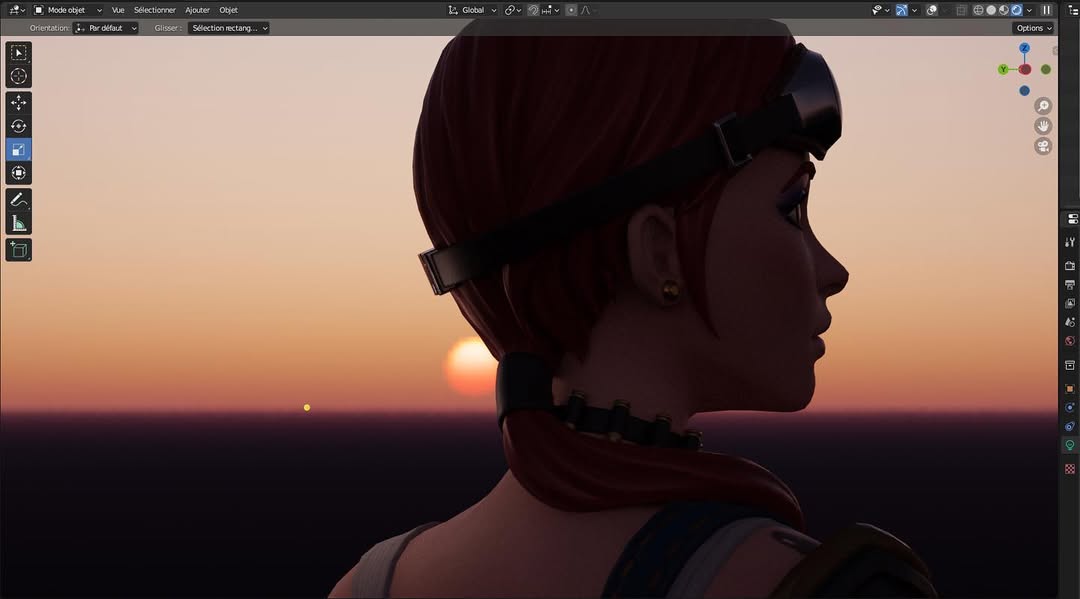Open the World properties tab
This screenshot has width=1080, height=599.
1070,341
